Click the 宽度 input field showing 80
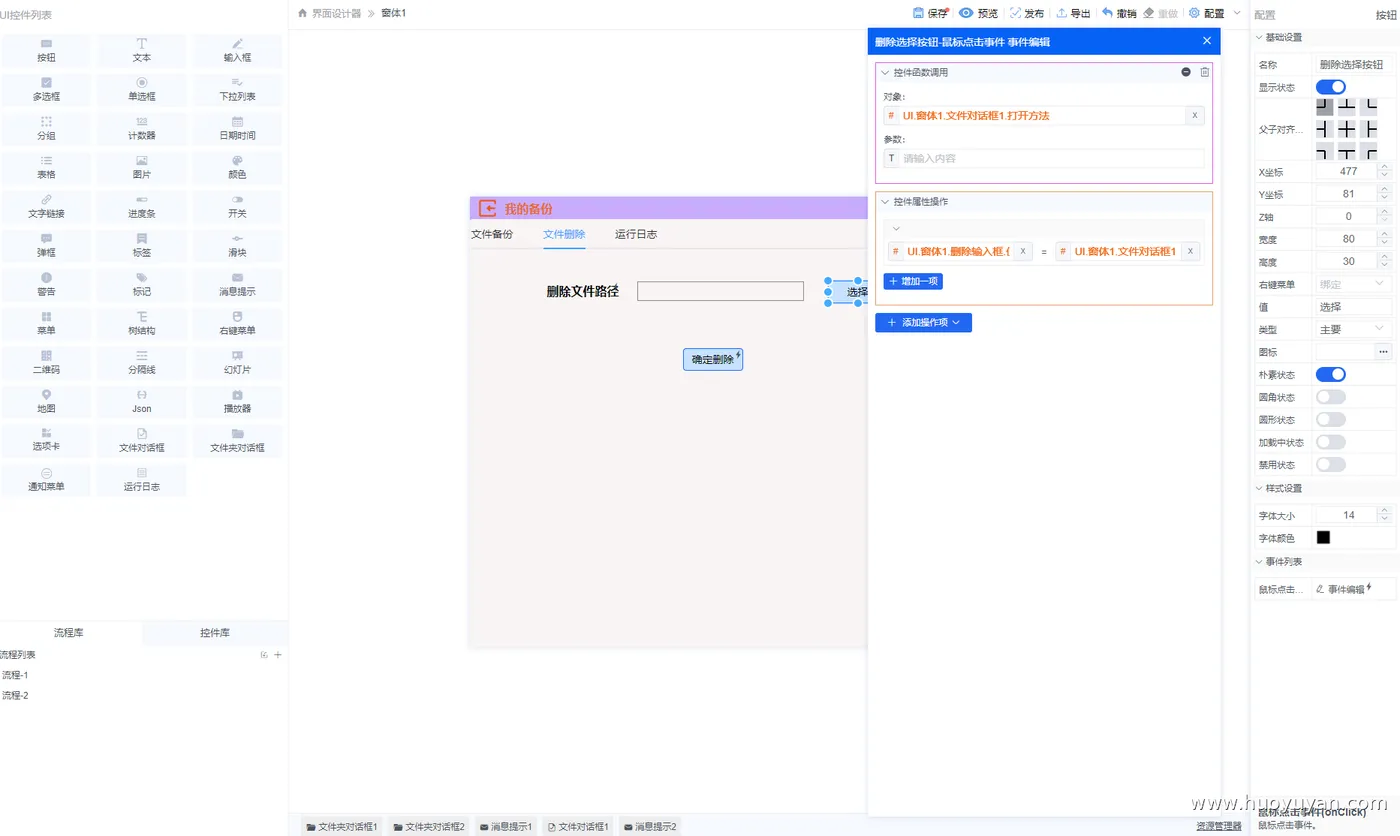The image size is (1400, 836). [1350, 238]
